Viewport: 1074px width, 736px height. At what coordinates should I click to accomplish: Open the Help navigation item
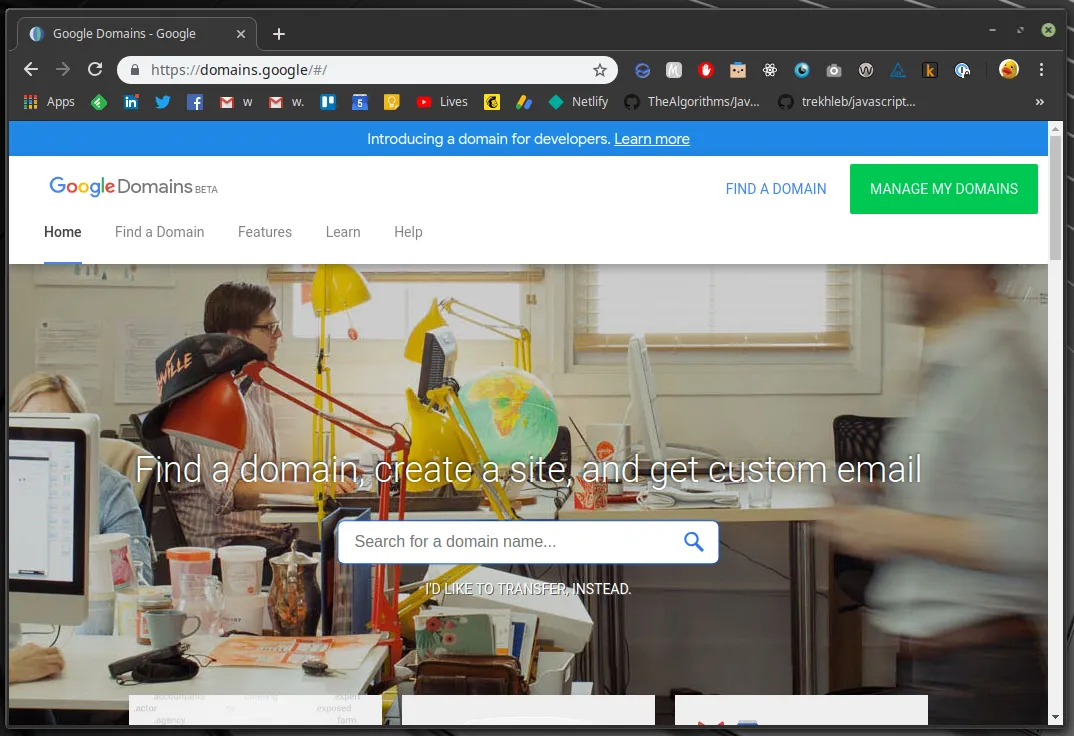coord(408,232)
